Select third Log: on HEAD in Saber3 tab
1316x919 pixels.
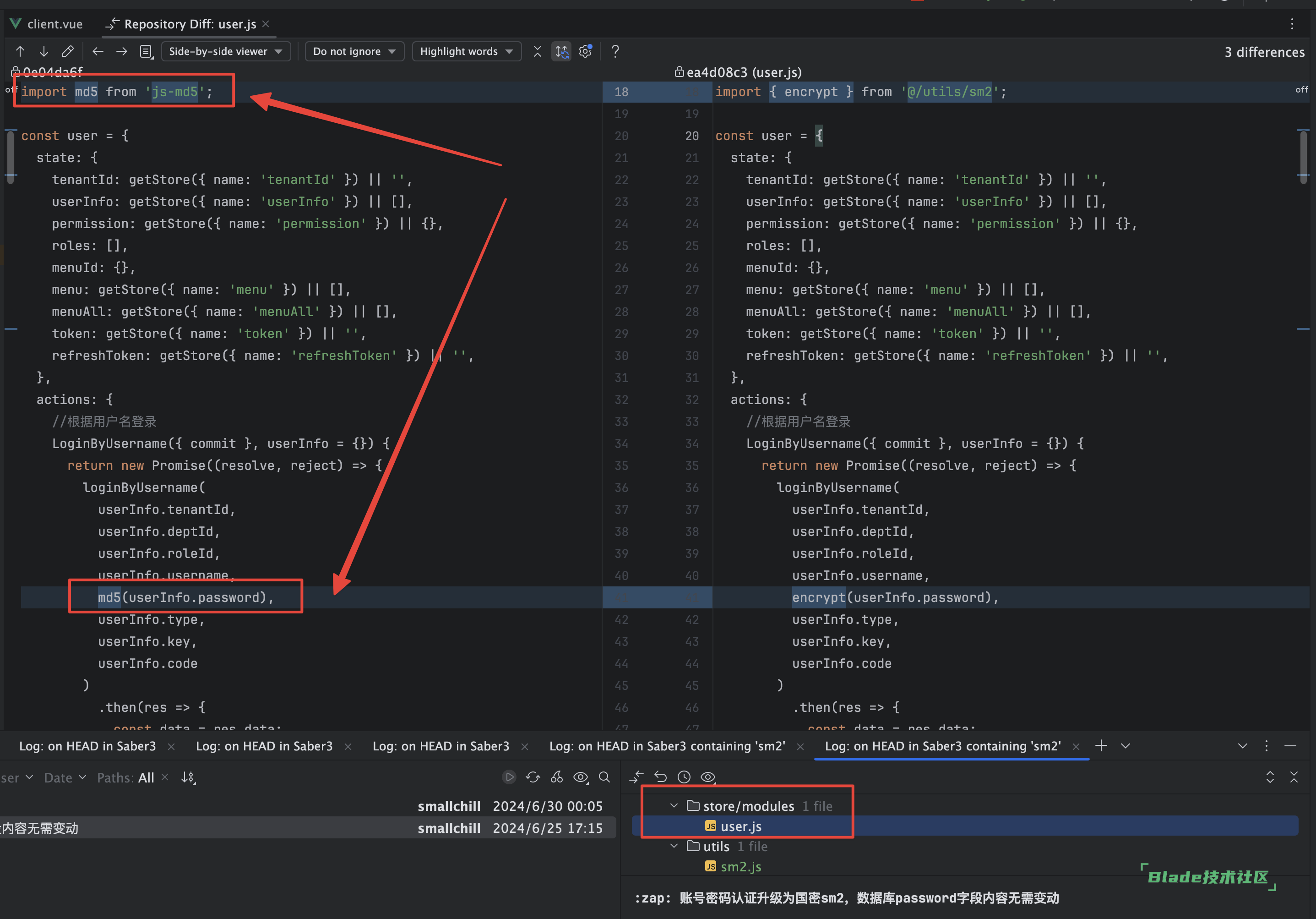pos(441,746)
